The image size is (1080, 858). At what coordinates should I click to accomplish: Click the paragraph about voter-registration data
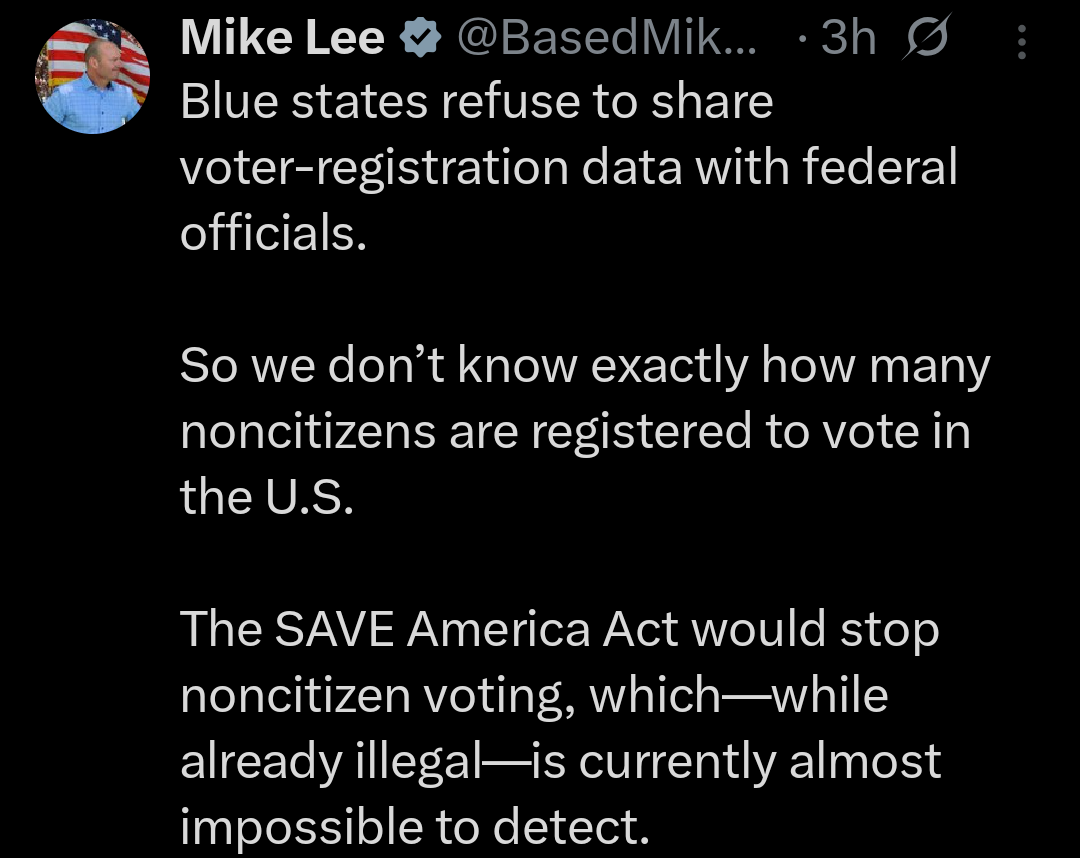tap(568, 165)
